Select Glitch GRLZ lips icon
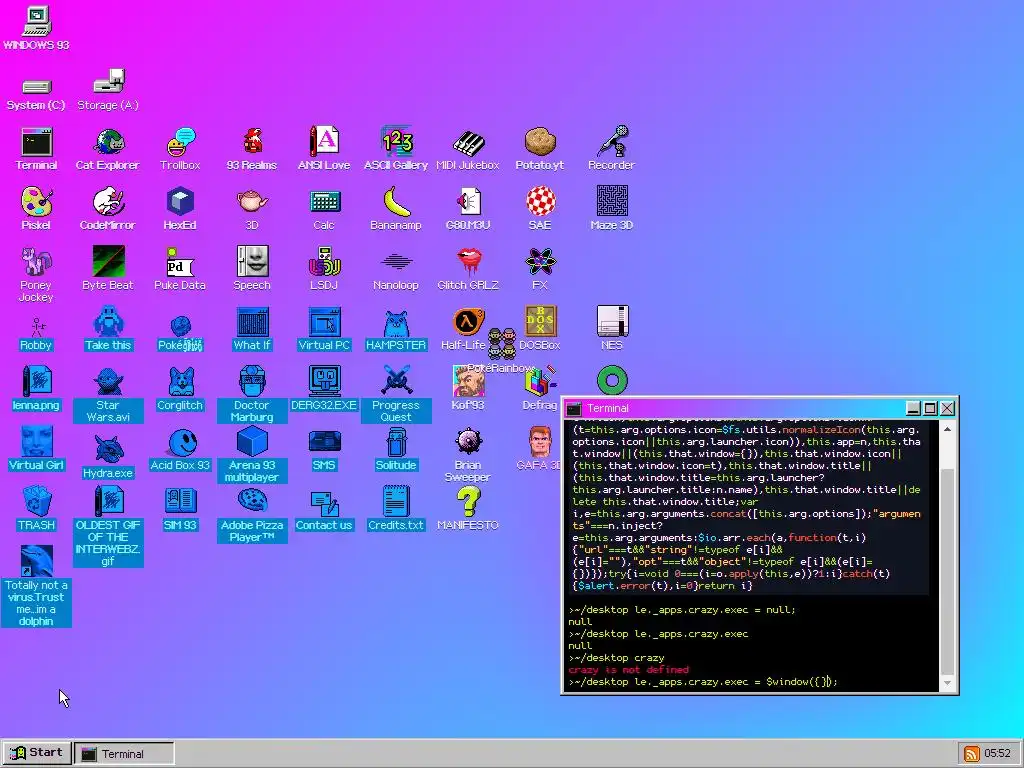This screenshot has width=1024, height=768. [x=468, y=268]
